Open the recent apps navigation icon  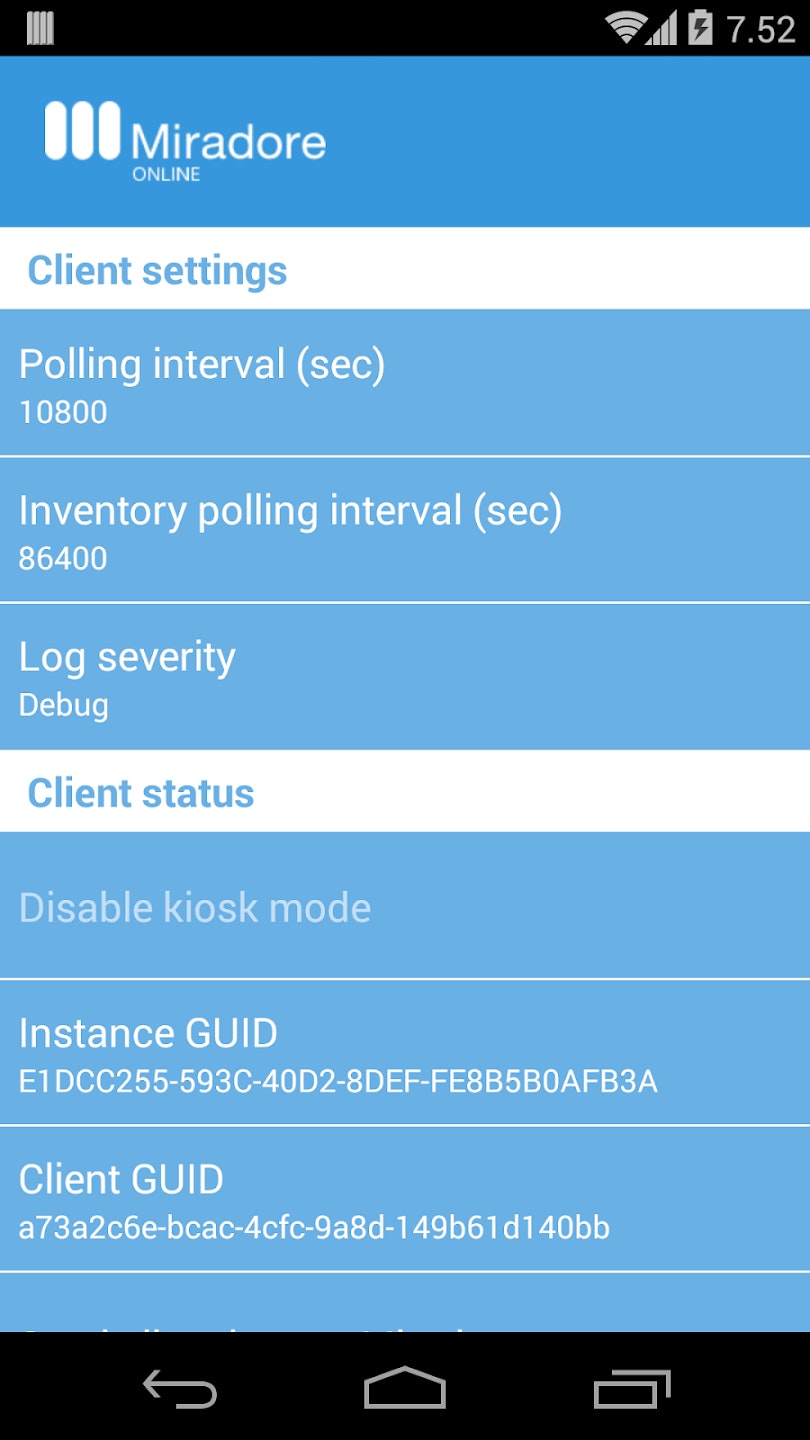[631, 1388]
